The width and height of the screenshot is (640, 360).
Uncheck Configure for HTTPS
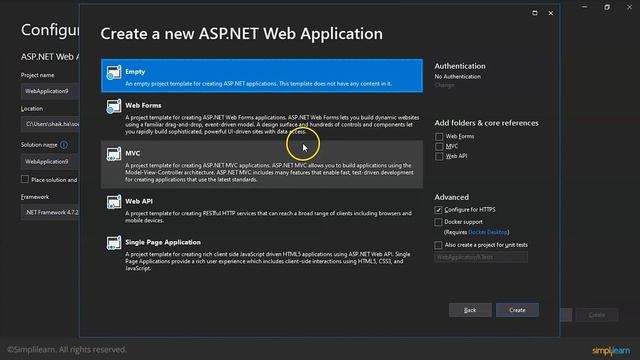tap(438, 210)
